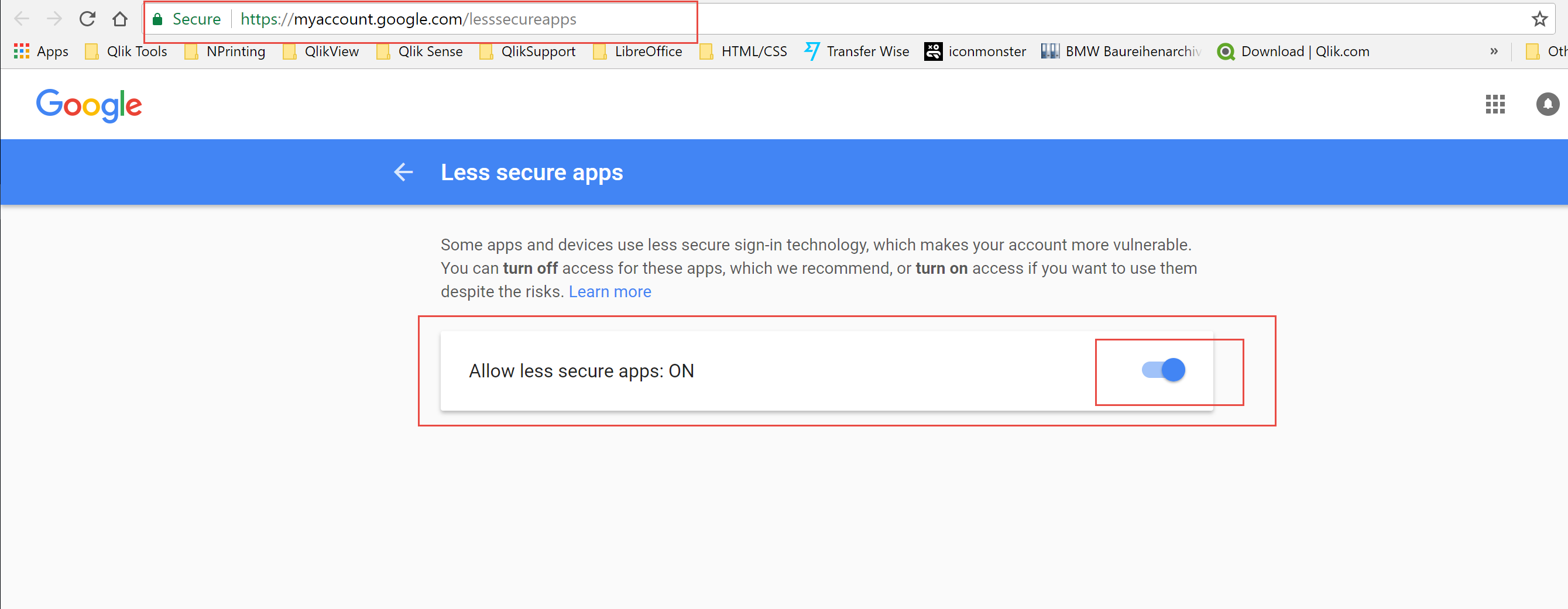Expand the QlikView bookmark folder
This screenshot has width=1568, height=609.
point(321,51)
